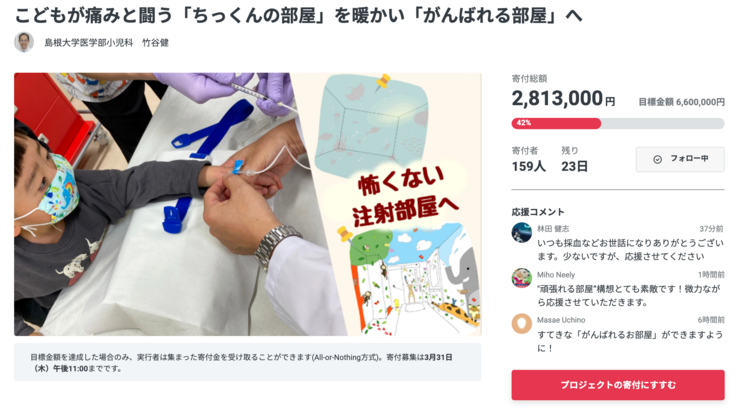Click the commenter name Masae Uchino
Image resolution: width=736 pixels, height=408 pixels.
coord(561,320)
